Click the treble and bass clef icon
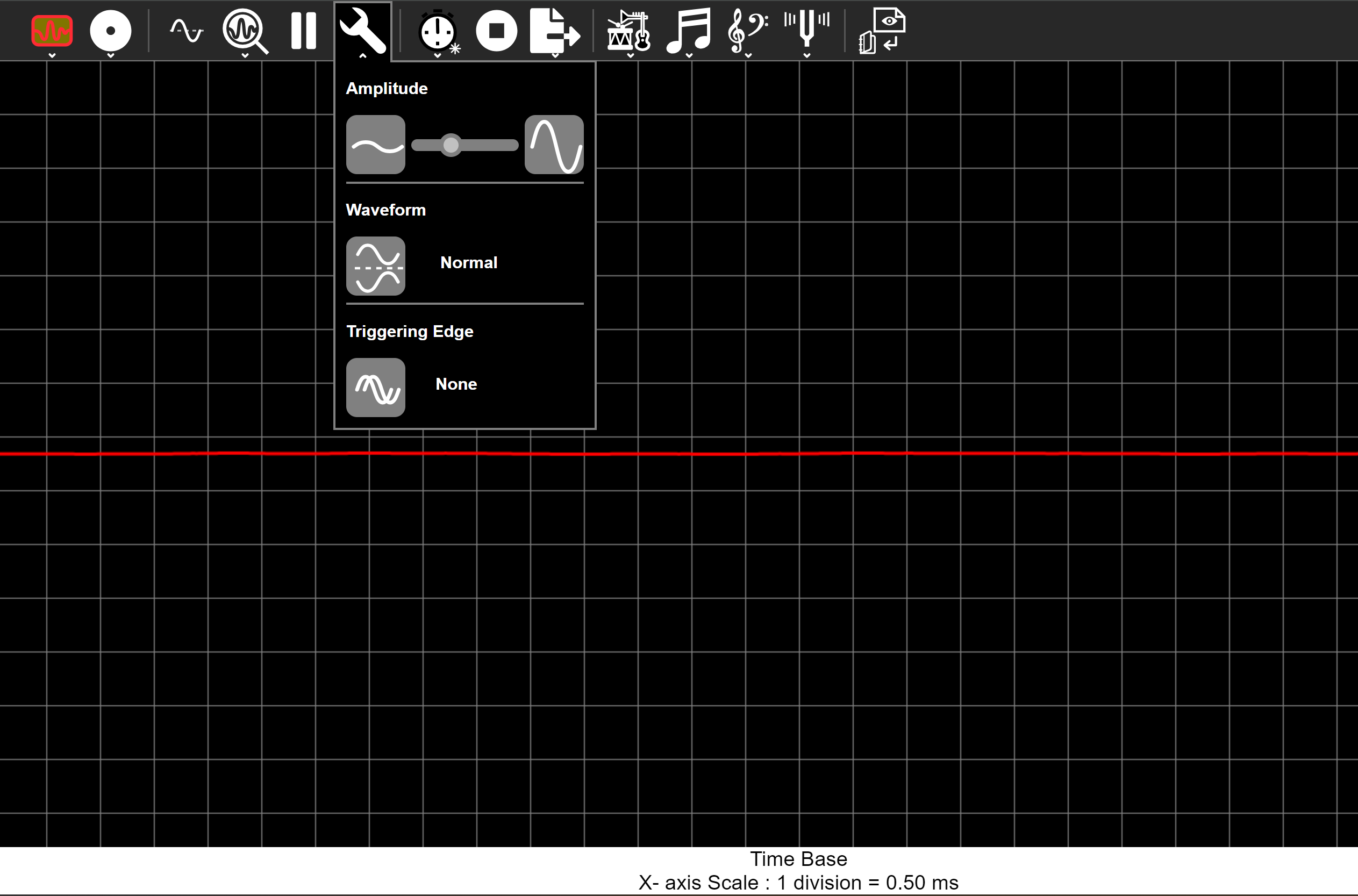The width and height of the screenshot is (1358, 896). (748, 30)
